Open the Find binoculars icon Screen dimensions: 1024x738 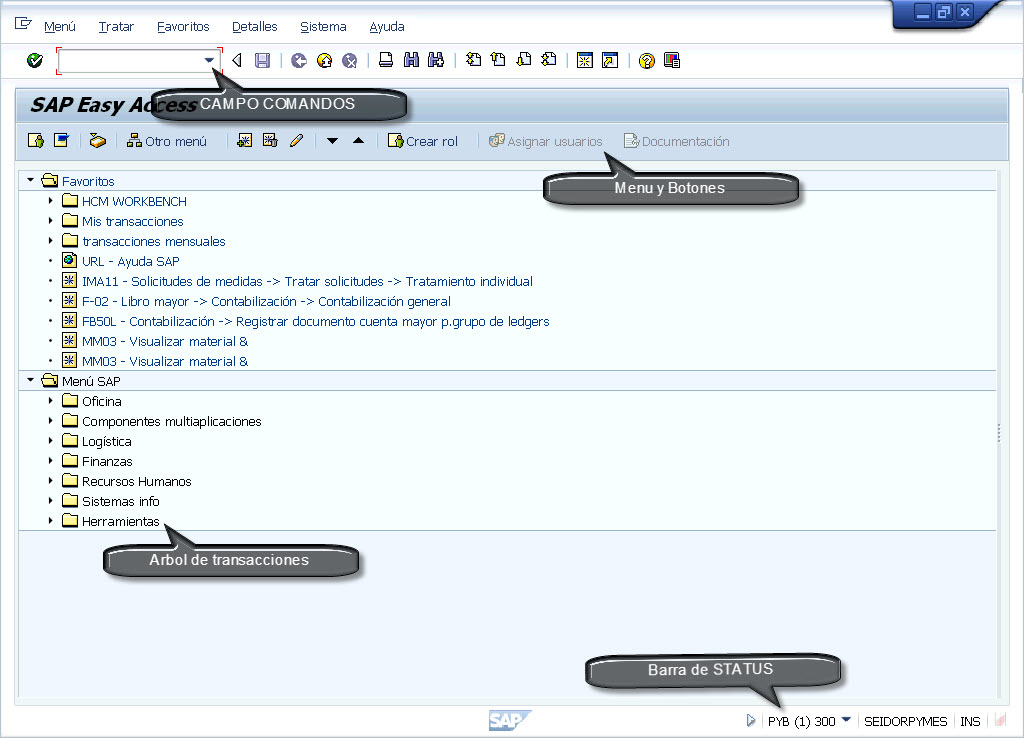[412, 60]
